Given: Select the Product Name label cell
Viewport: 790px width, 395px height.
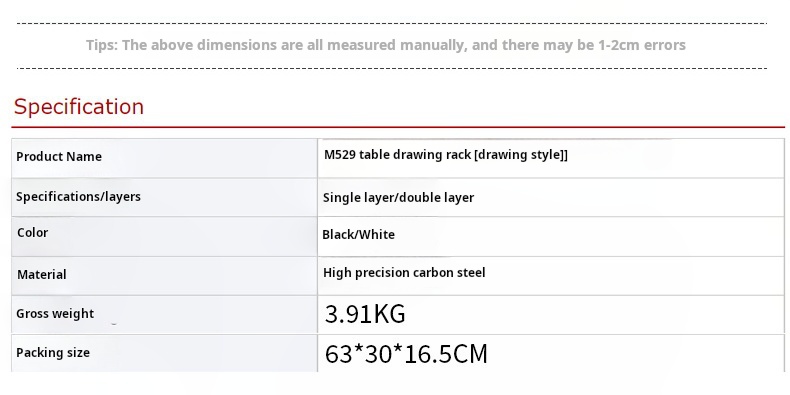Looking at the screenshot, I should coord(164,158).
